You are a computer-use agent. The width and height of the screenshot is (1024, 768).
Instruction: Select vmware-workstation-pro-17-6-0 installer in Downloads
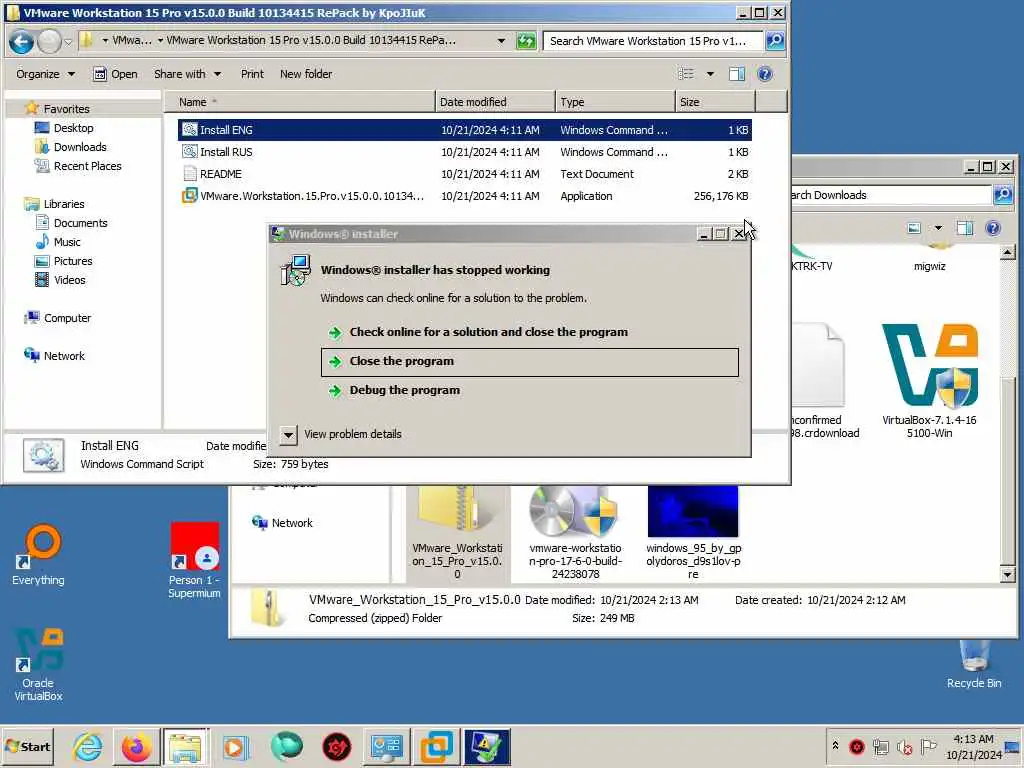(575, 533)
